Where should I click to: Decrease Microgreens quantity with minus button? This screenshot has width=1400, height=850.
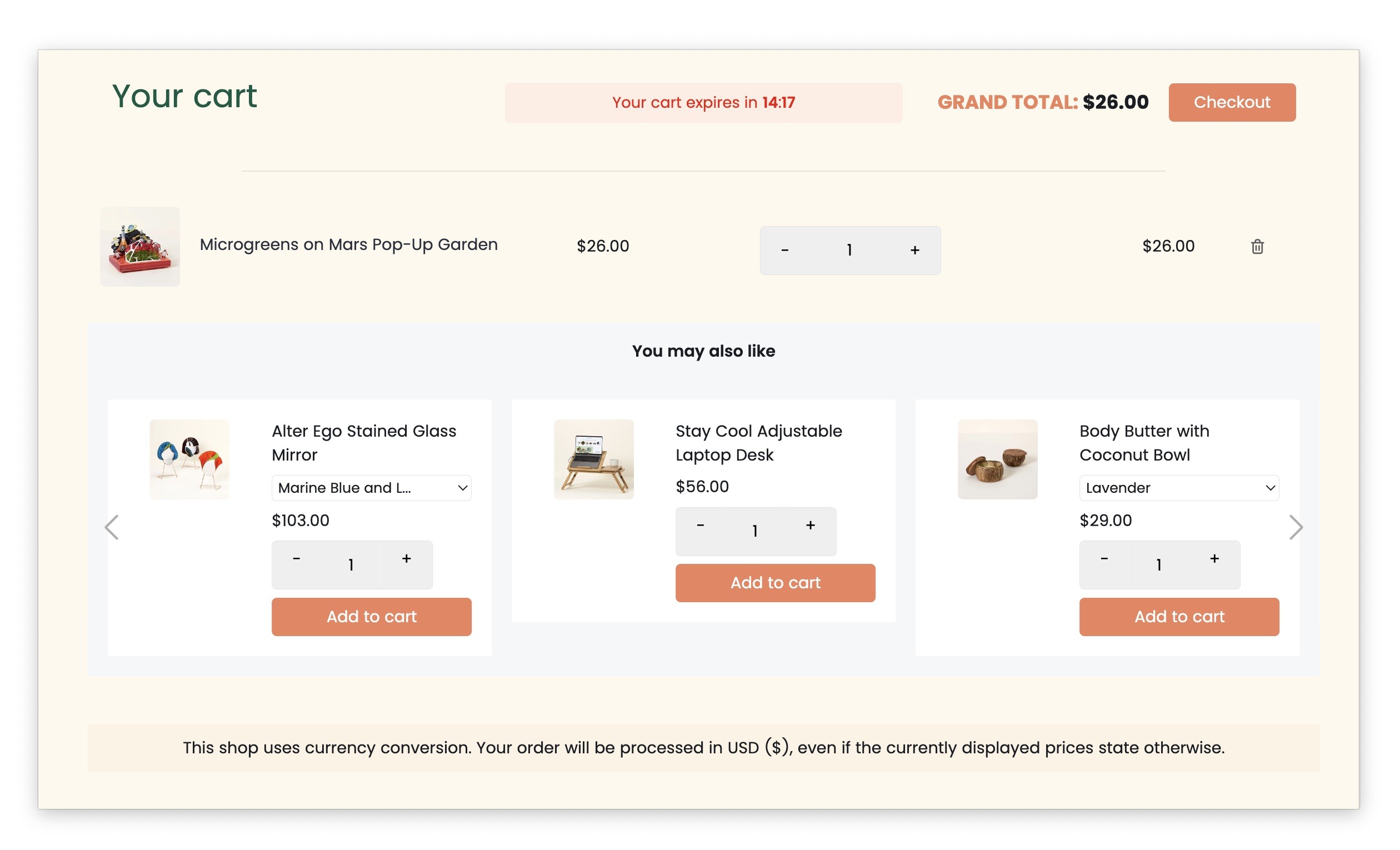click(786, 250)
